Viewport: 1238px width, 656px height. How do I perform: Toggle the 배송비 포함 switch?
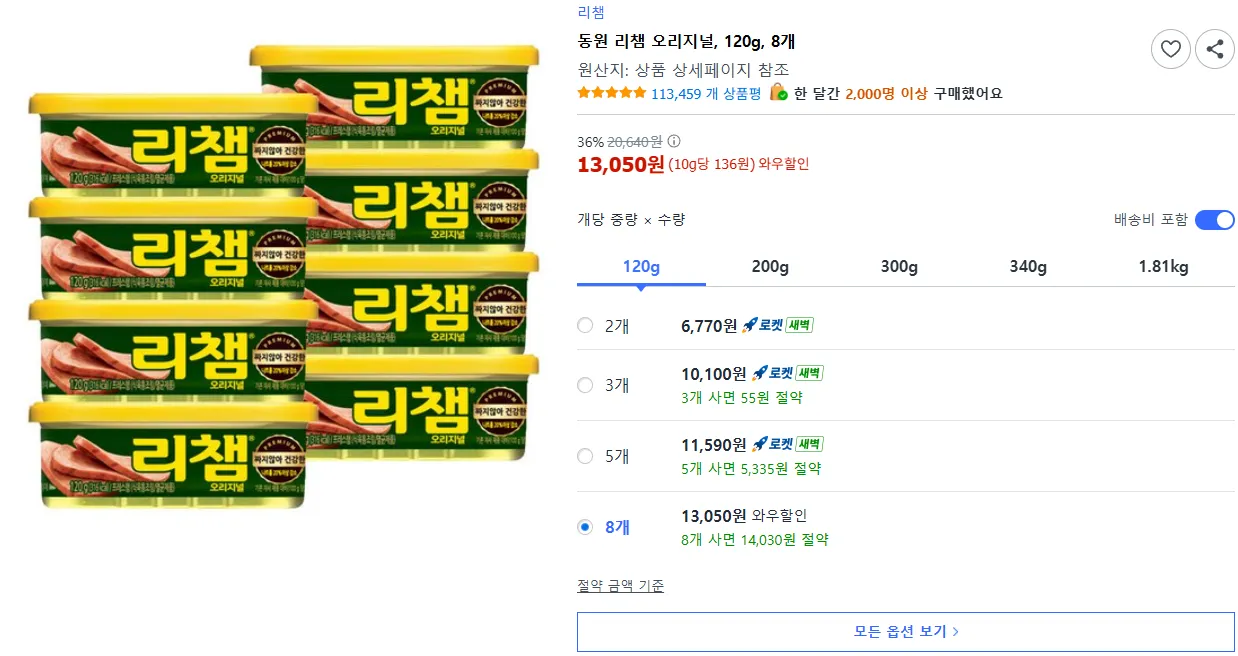tap(1215, 220)
